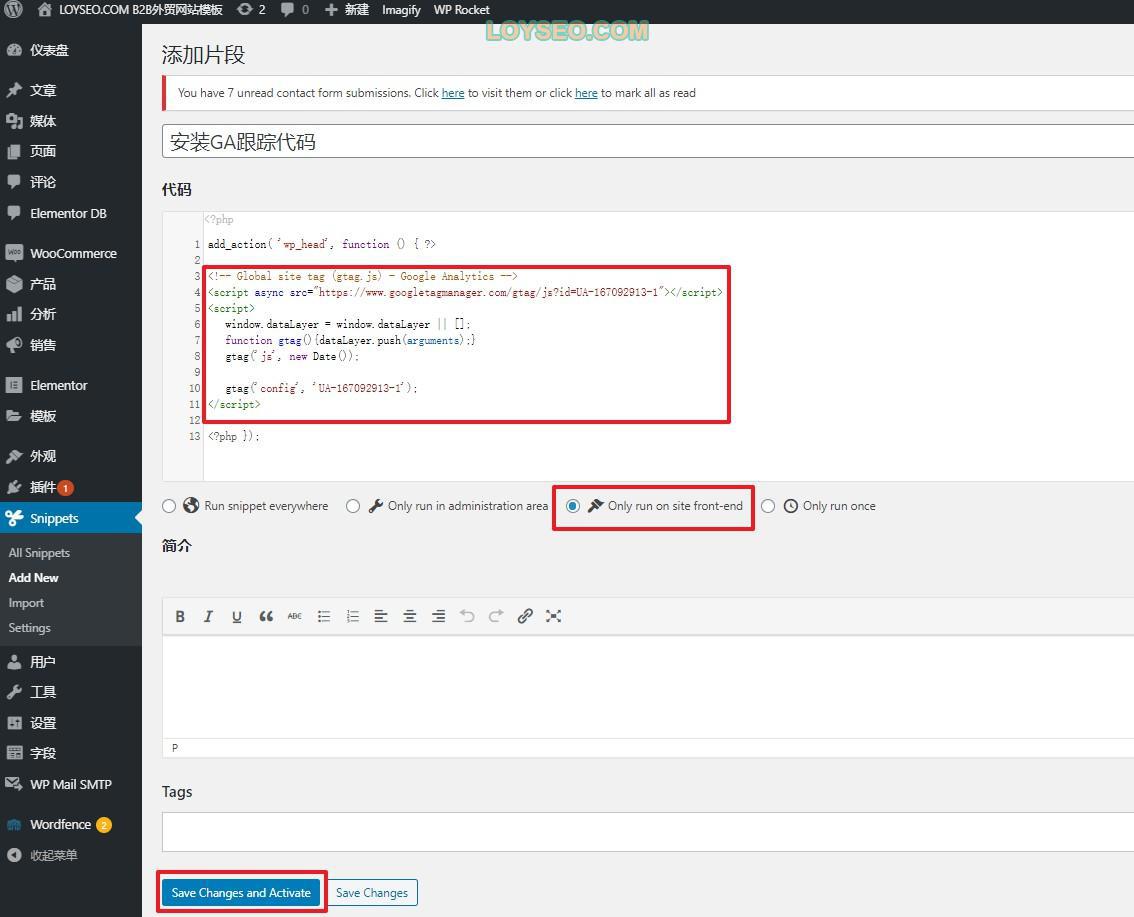
Task: Click the WordPress logo icon
Action: pyautogui.click(x=14, y=9)
